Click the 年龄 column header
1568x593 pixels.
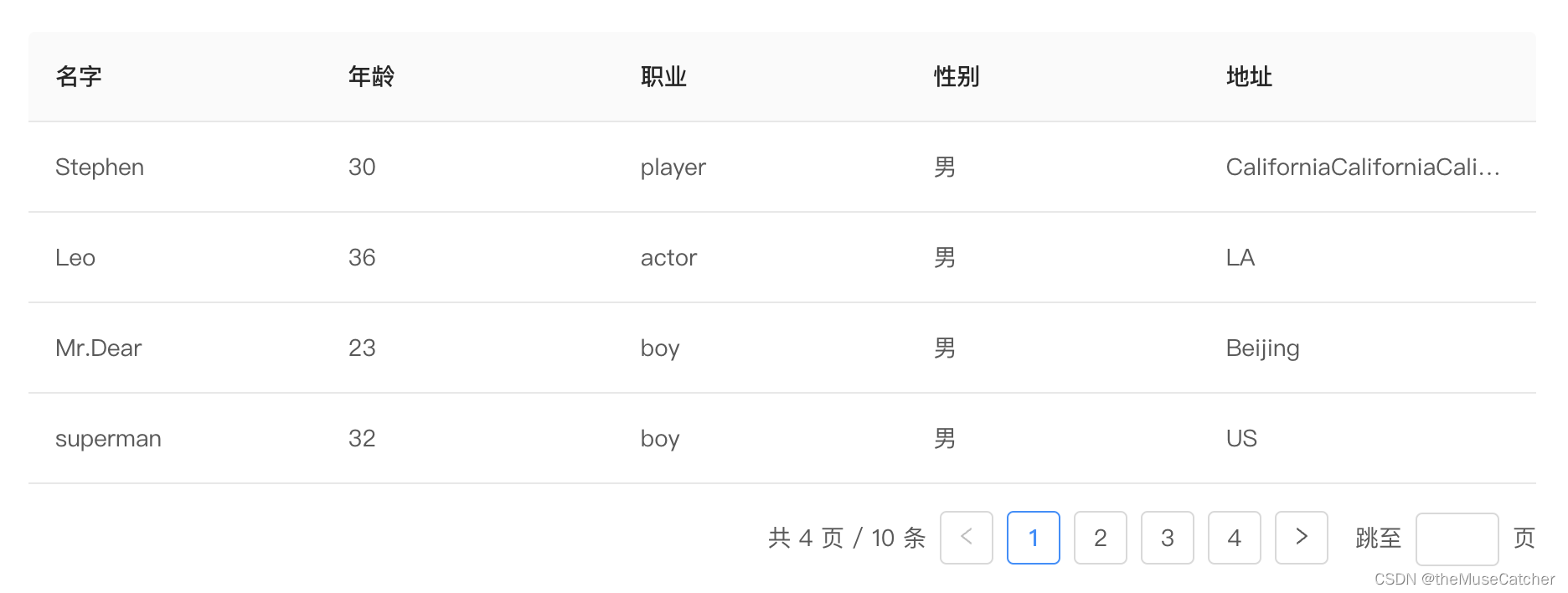(x=371, y=76)
